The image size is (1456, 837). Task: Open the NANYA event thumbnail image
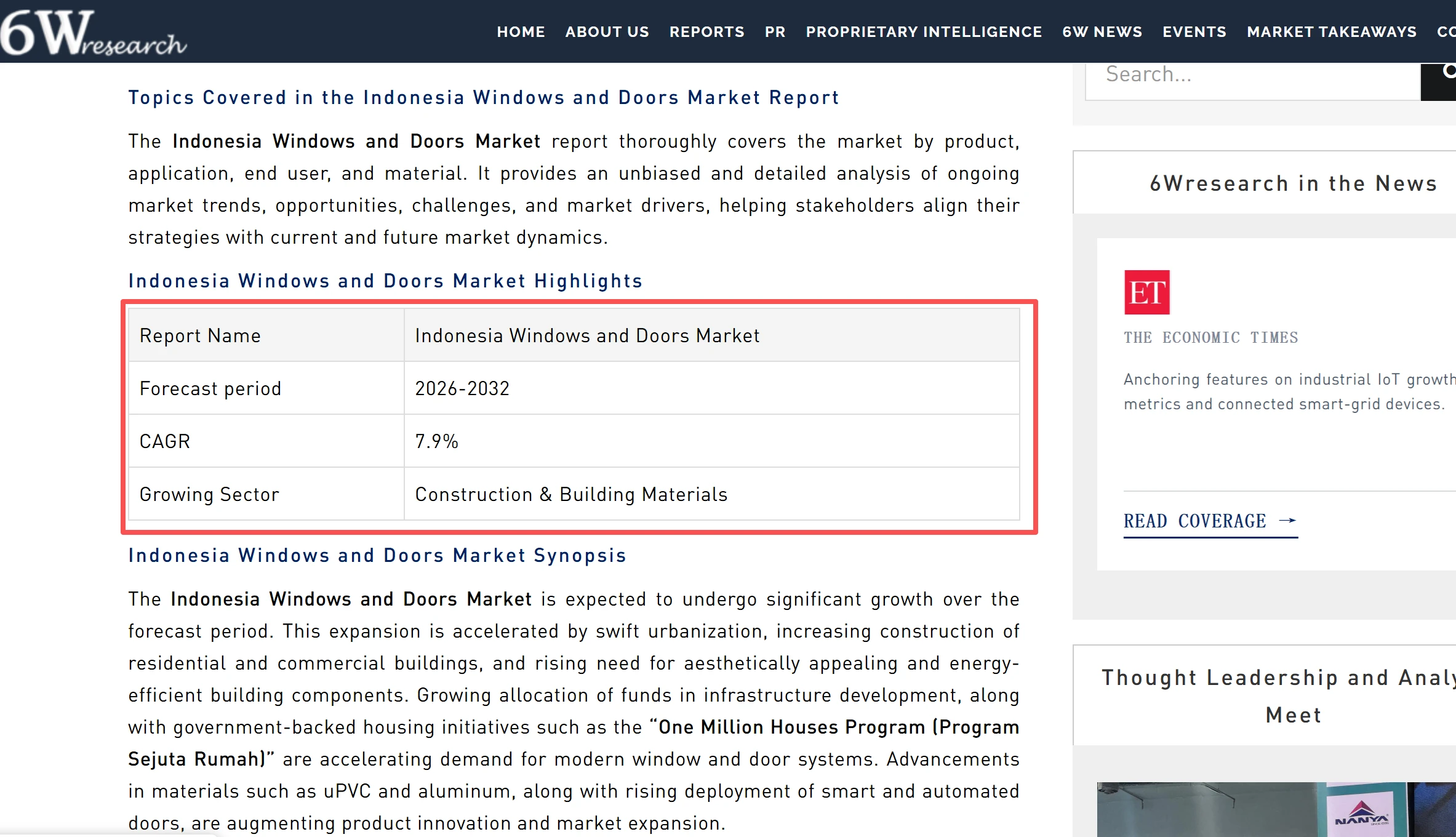tap(1276, 809)
